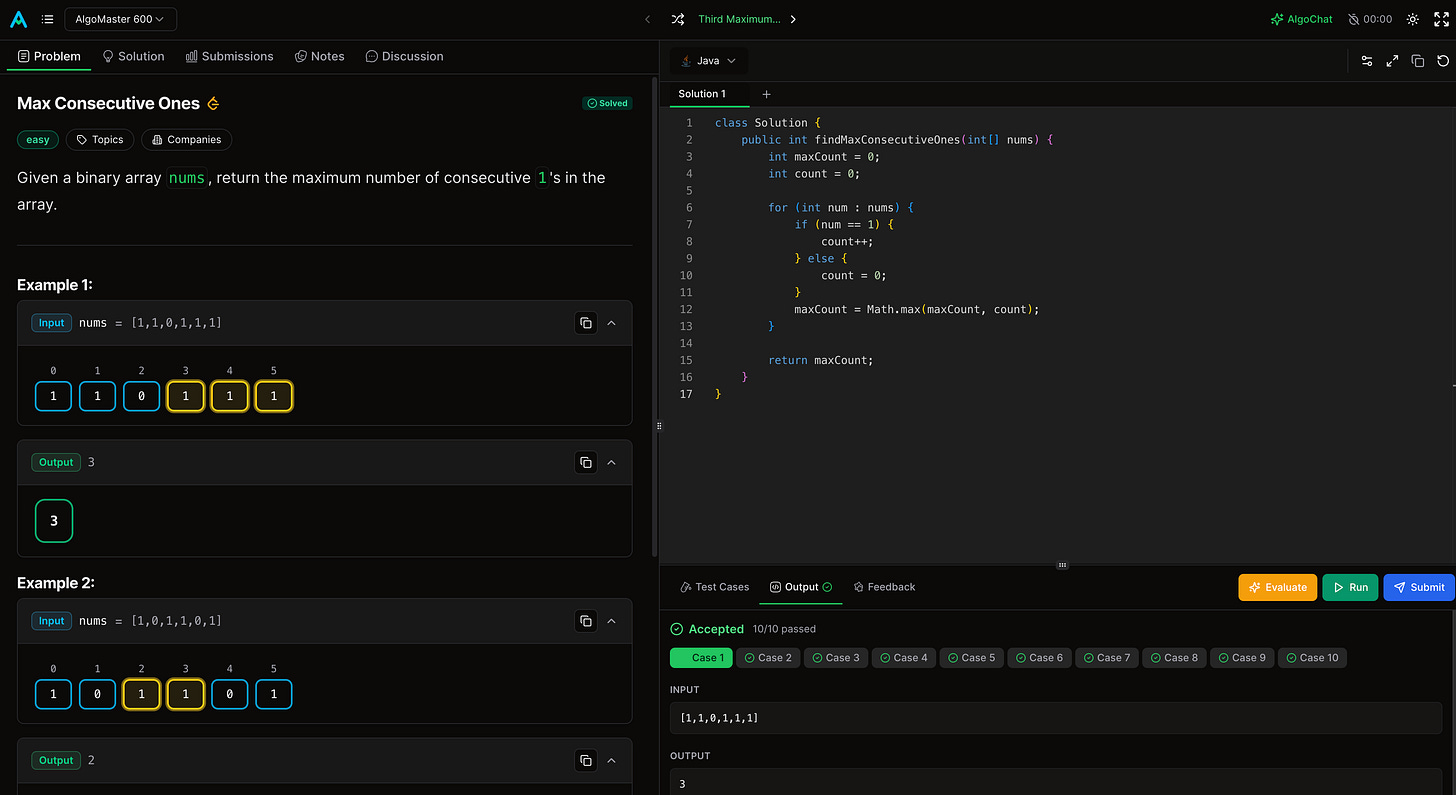Screen dimensions: 1456x795
Task: Click the green output box showing 3
Action: tap(54, 521)
